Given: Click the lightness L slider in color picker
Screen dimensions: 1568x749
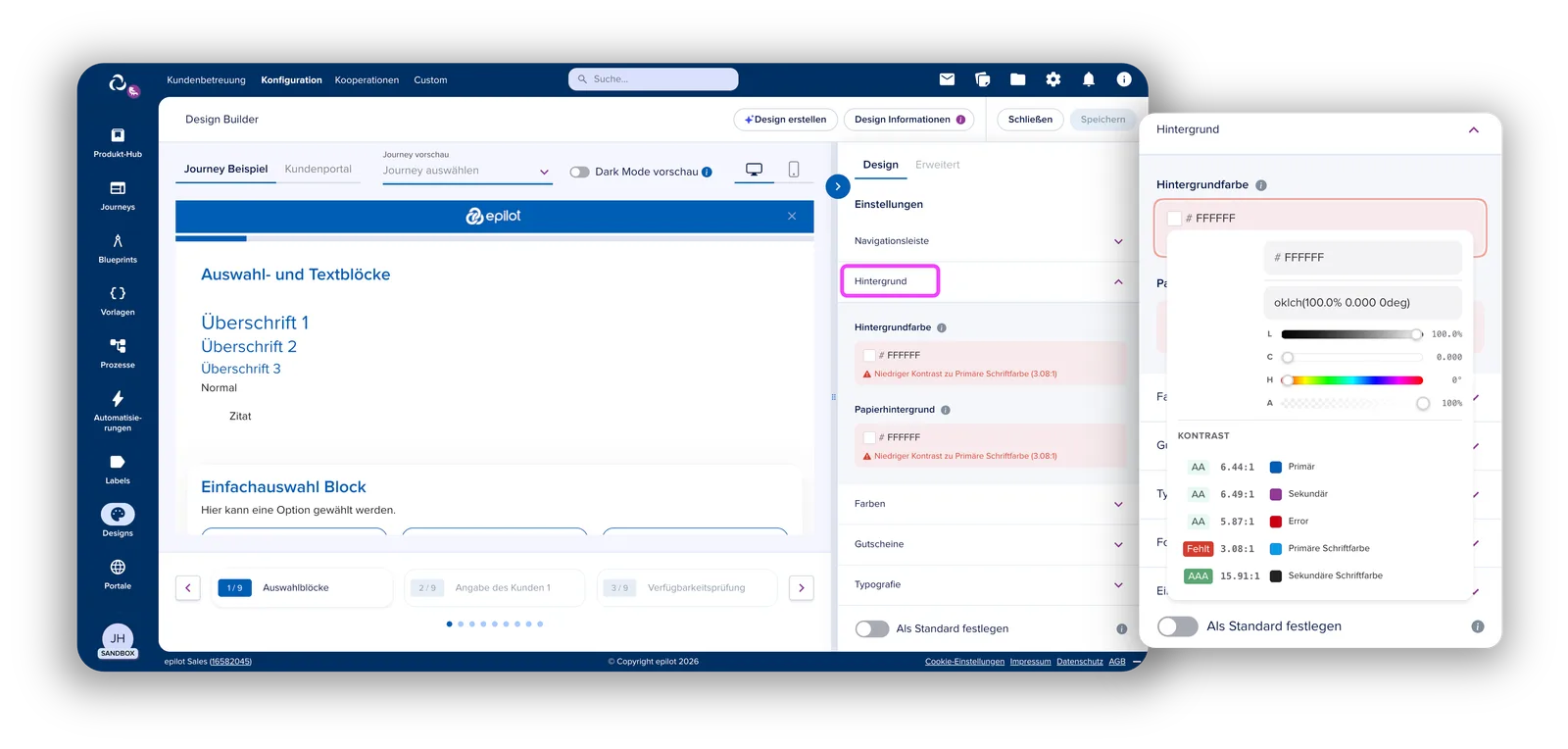Looking at the screenshot, I should click(1351, 334).
